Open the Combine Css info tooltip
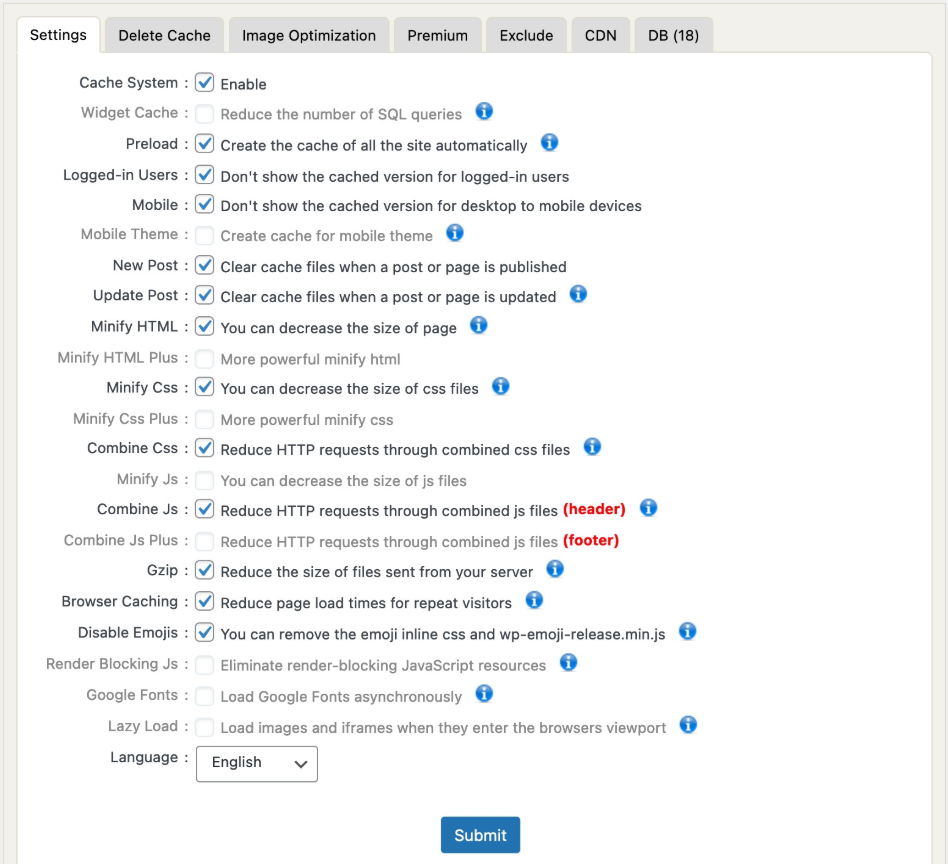 (x=592, y=447)
